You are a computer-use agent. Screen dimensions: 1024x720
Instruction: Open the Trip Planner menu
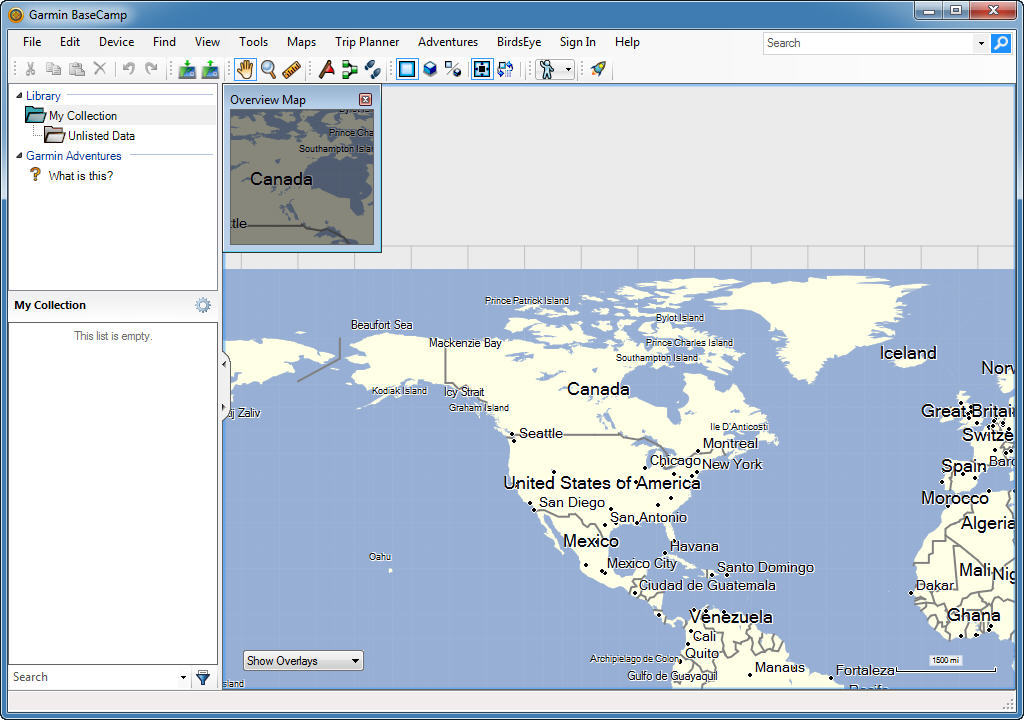click(x=367, y=42)
